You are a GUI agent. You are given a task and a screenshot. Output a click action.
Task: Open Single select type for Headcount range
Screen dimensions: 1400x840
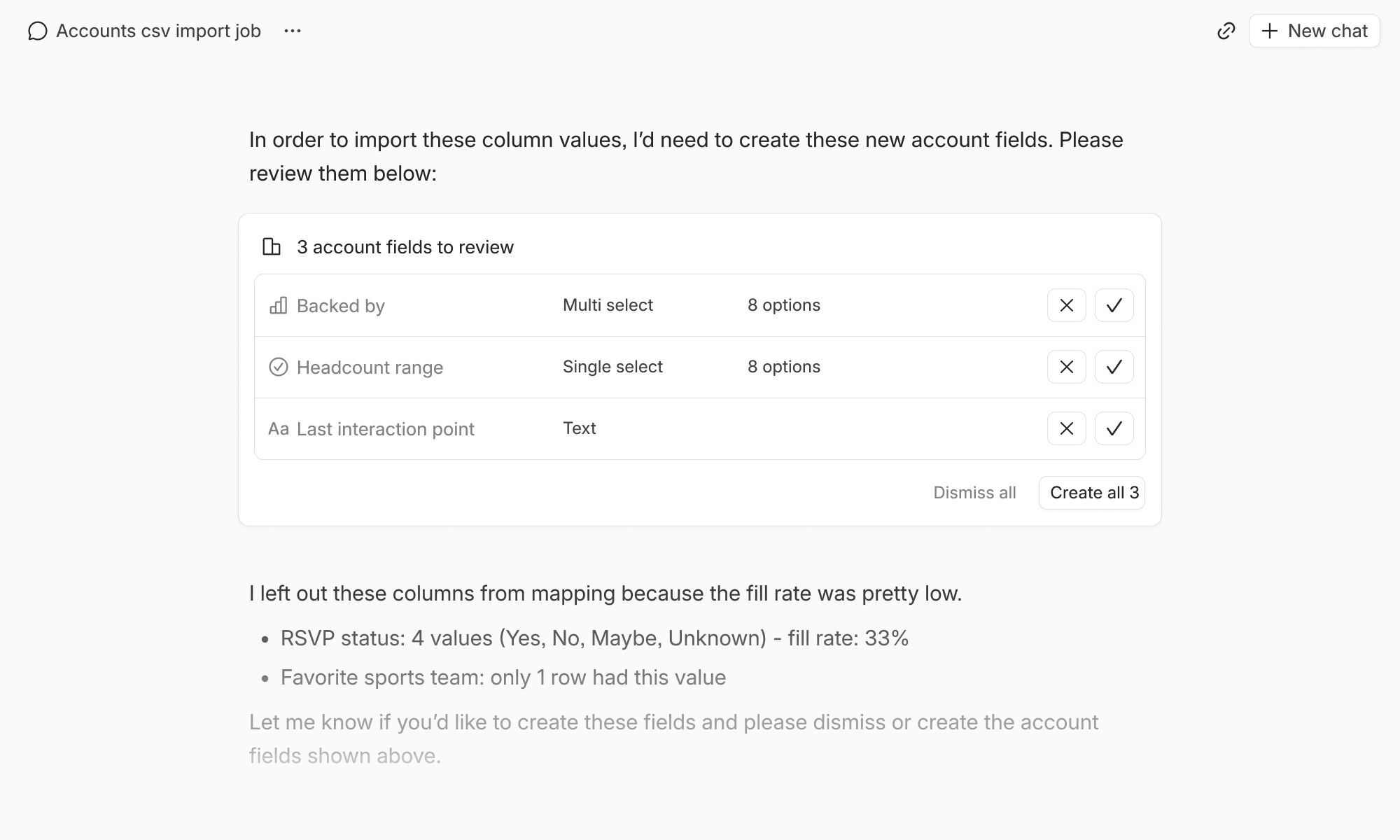point(612,367)
